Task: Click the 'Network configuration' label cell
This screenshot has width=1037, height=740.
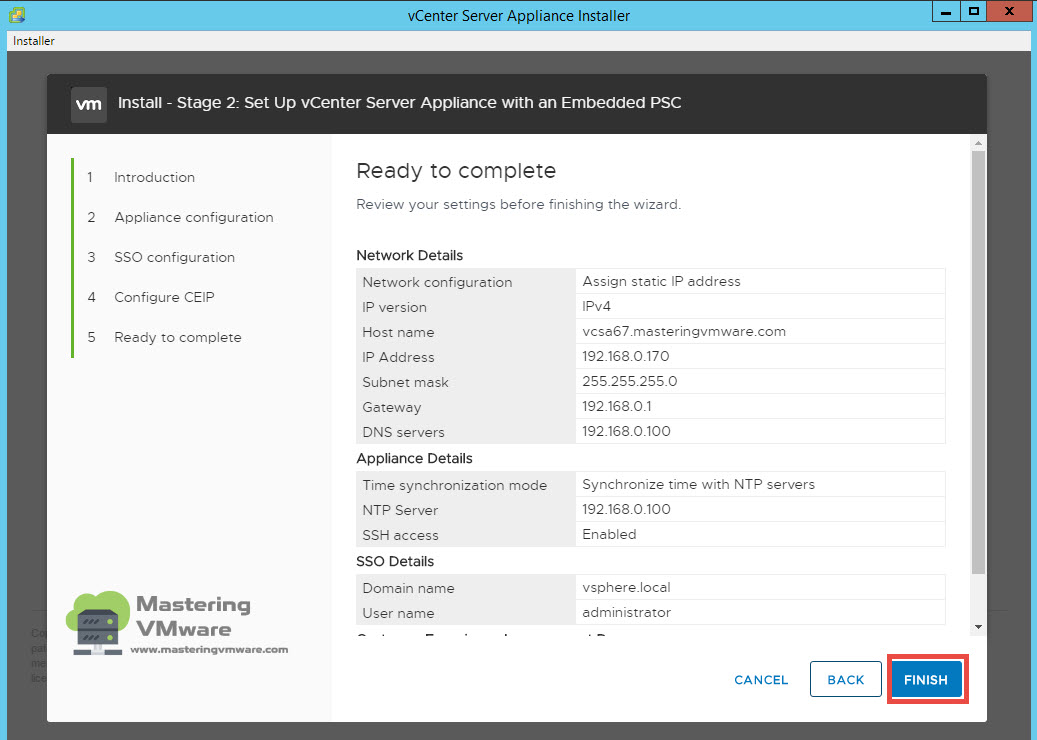Action: tap(466, 282)
